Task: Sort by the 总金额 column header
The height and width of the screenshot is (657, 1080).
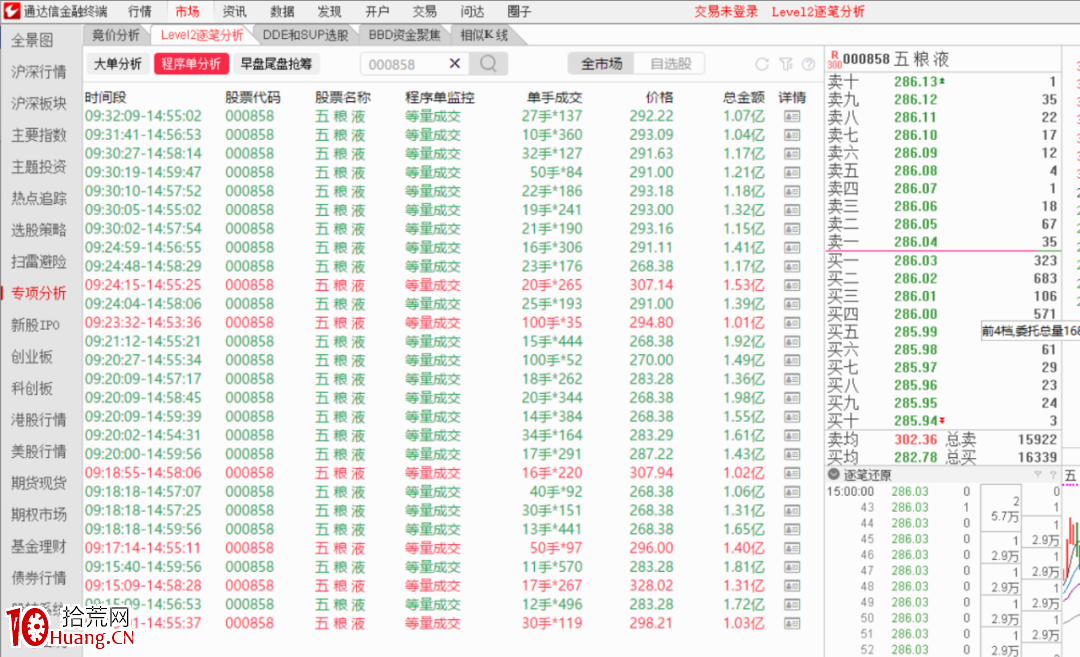Action: pos(744,98)
